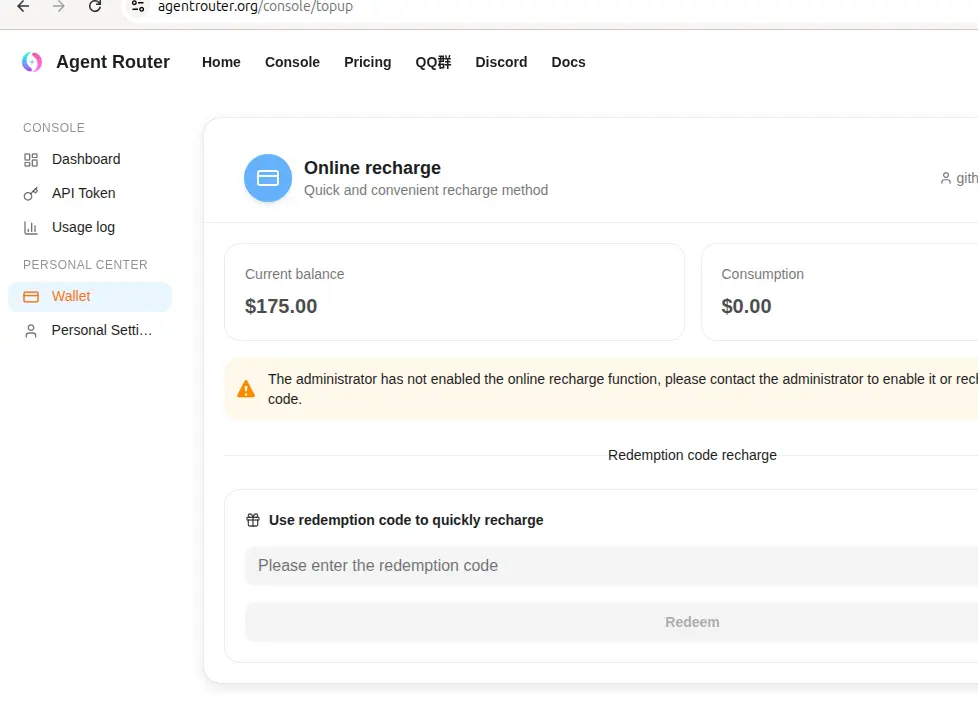
Task: Click 'Quick and convenient recharge method' subtitle
Action: (426, 190)
